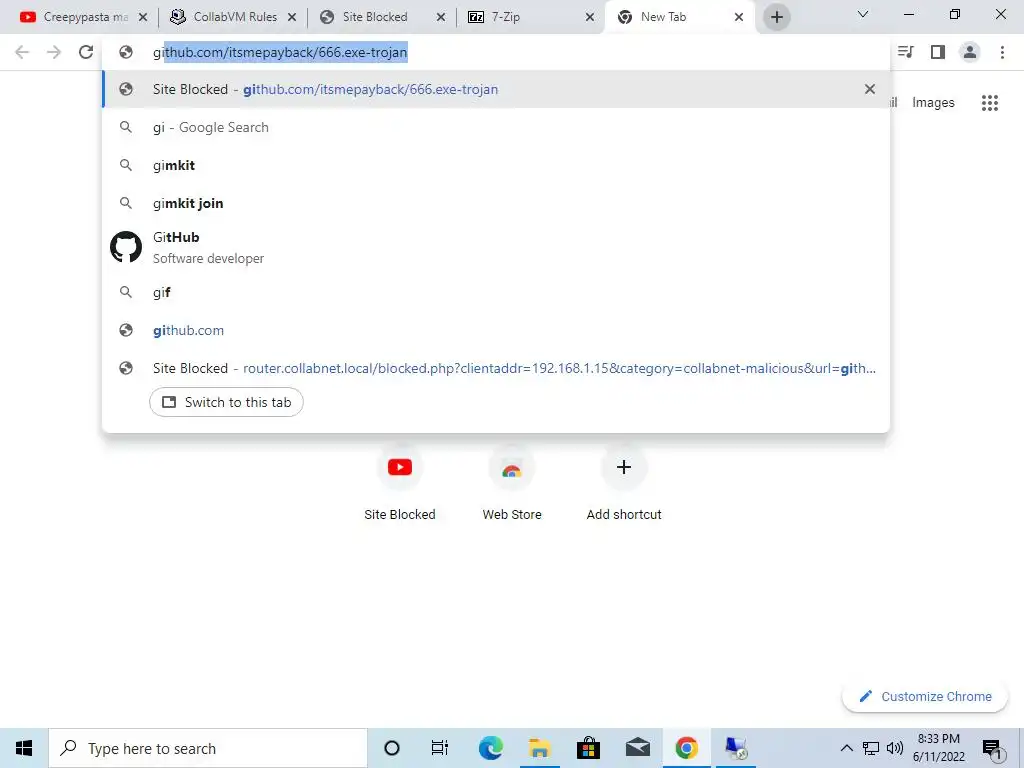Close the Site Blocked tab

coord(441,17)
